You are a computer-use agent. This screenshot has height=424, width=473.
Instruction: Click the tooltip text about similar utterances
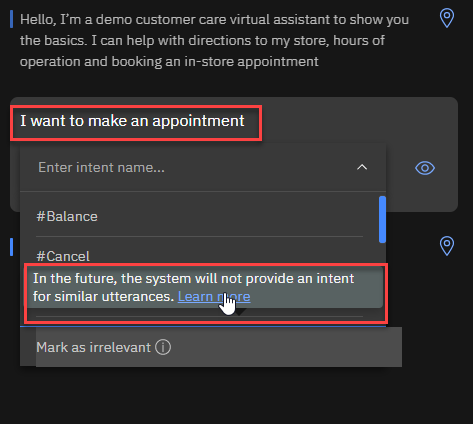(193, 287)
